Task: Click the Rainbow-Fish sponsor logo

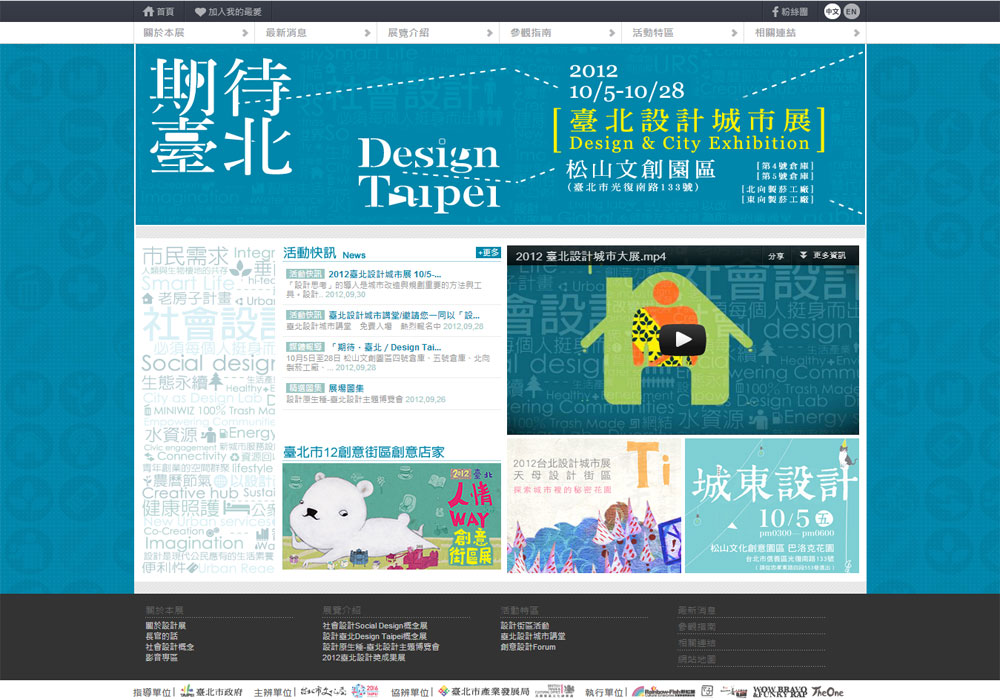Action: coord(663,692)
